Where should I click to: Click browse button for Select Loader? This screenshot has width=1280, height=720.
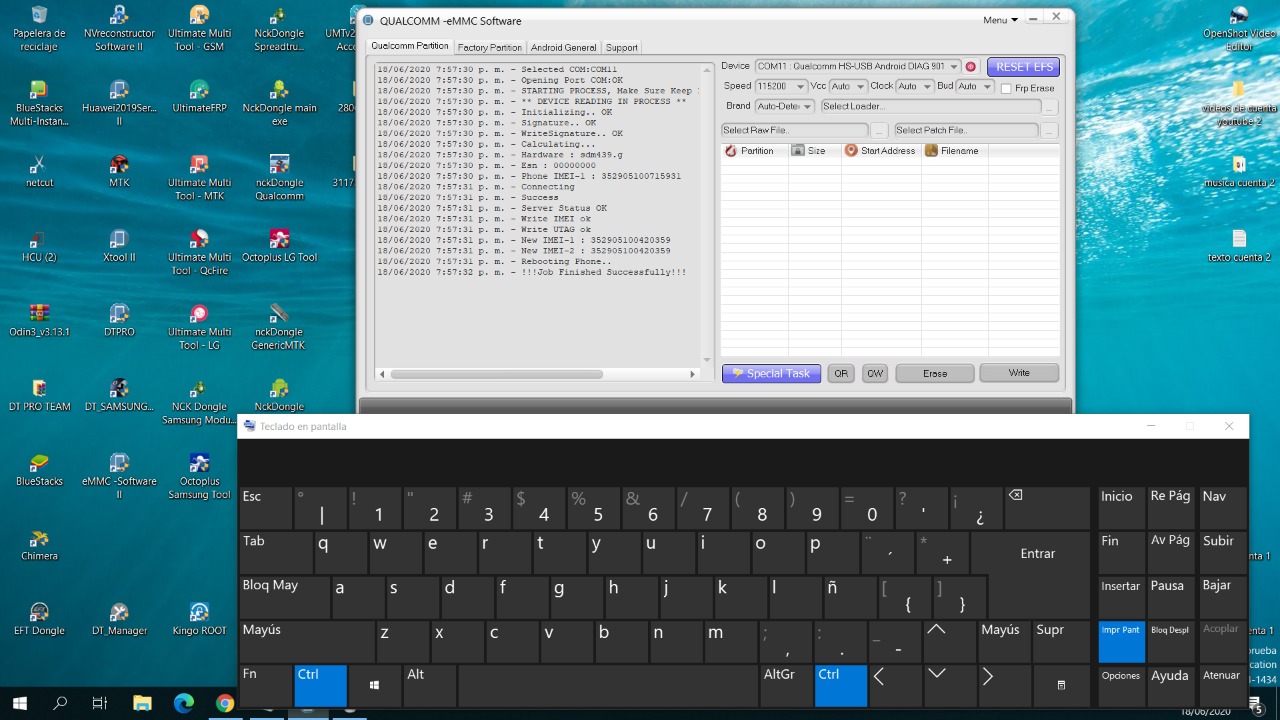(x=1049, y=107)
